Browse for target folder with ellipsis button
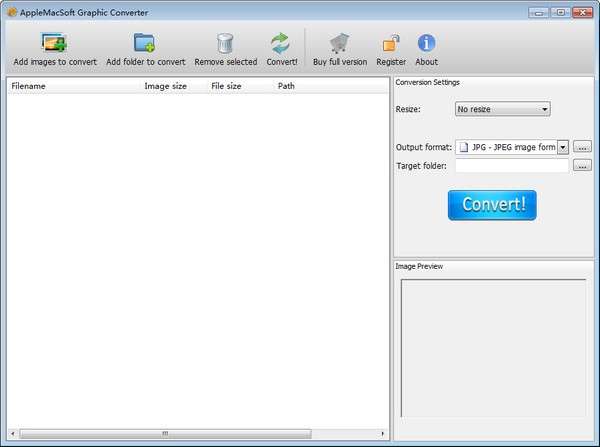Viewport: 600px width, 447px height. click(582, 166)
